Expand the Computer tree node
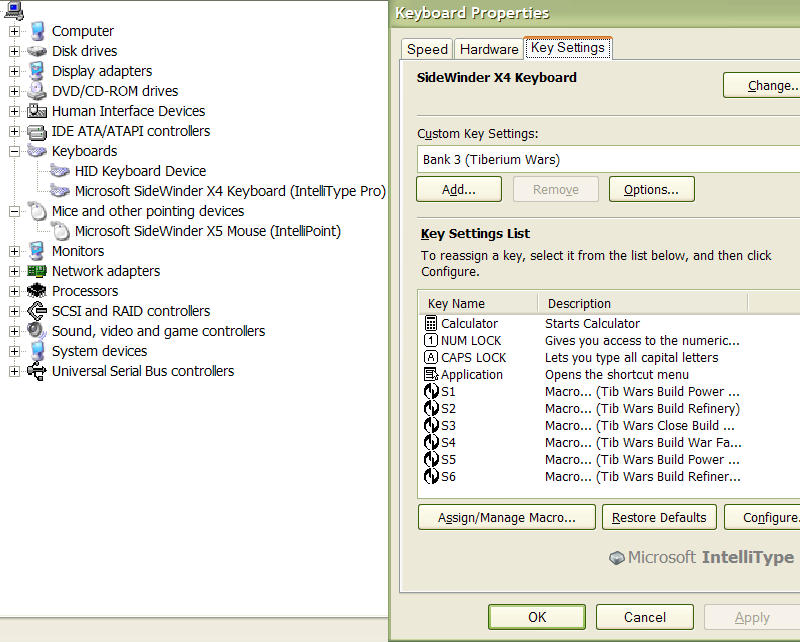The height and width of the screenshot is (642, 800). (x=14, y=31)
